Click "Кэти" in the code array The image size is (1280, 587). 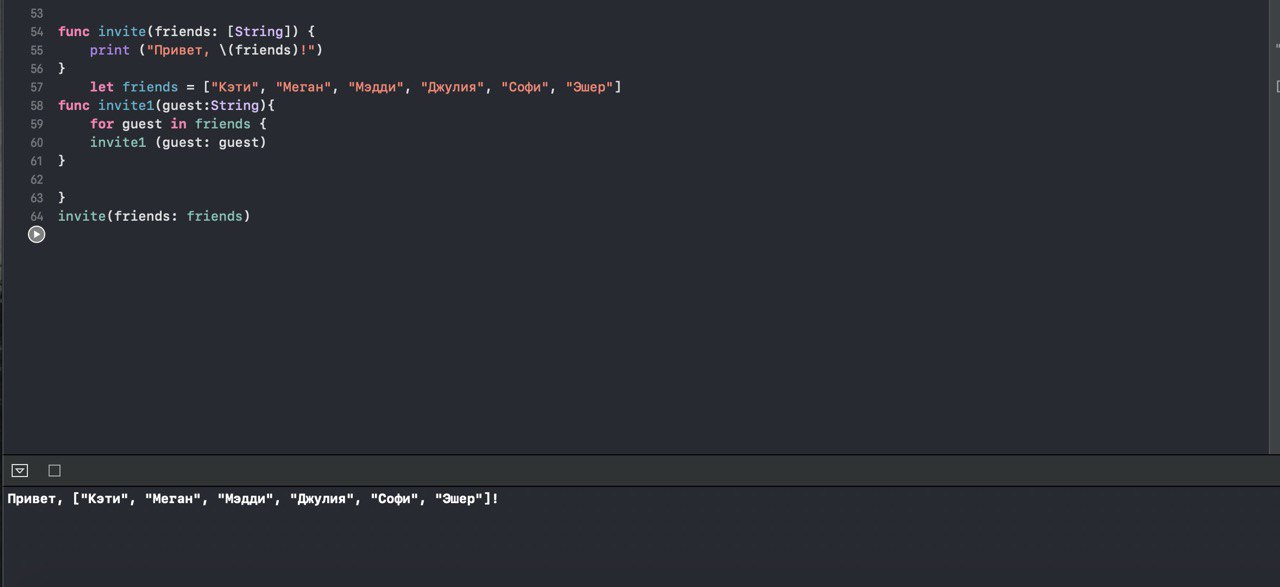[235, 87]
